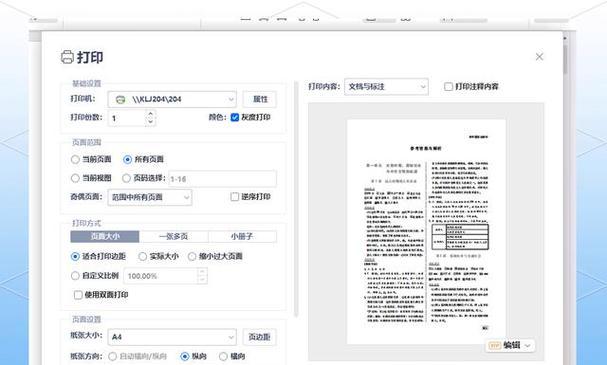Select 自定义比例 radio option

75,276
